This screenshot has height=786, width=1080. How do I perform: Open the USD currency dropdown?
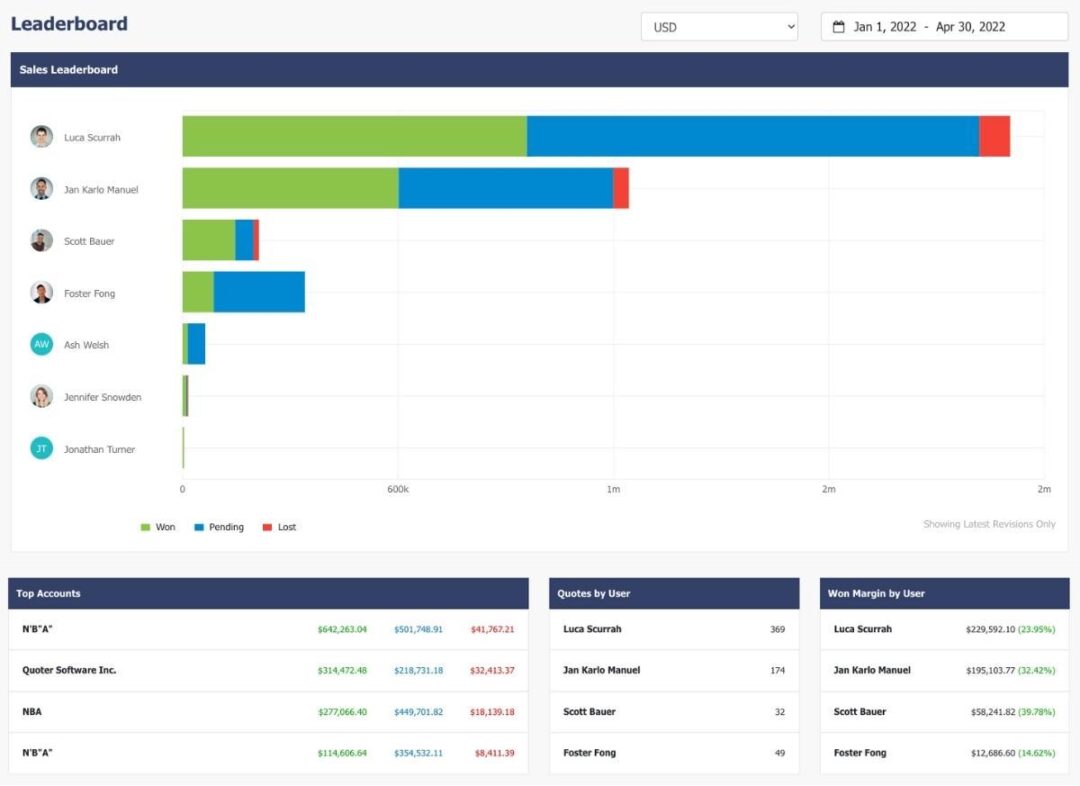(x=719, y=27)
